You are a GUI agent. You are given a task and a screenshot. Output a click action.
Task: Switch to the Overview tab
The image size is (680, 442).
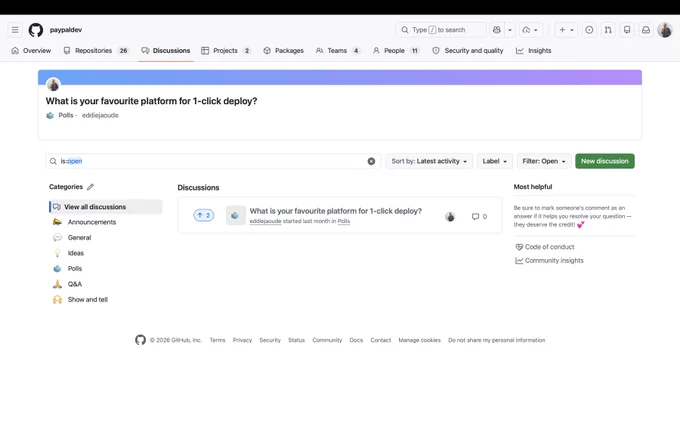(x=31, y=51)
